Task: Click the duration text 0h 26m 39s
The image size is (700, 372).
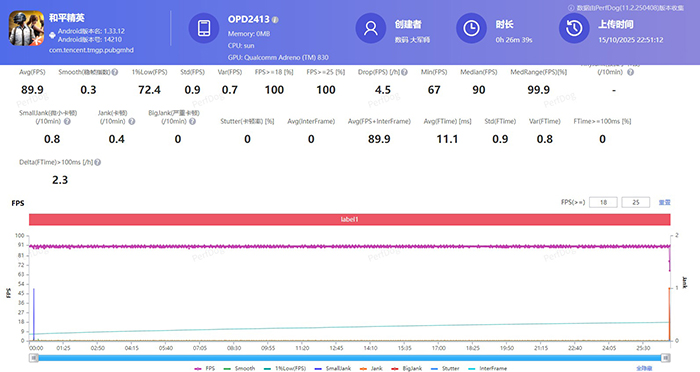Action: coord(514,40)
